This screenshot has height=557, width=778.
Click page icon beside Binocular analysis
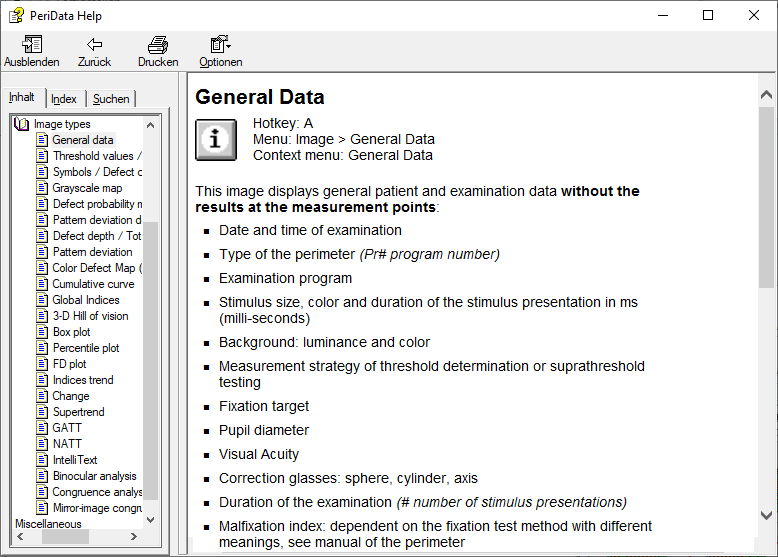click(42, 476)
